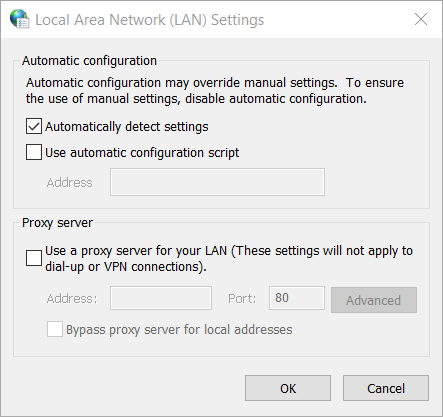Select the proxy server Address input box
This screenshot has height=417, width=443.
click(x=161, y=298)
